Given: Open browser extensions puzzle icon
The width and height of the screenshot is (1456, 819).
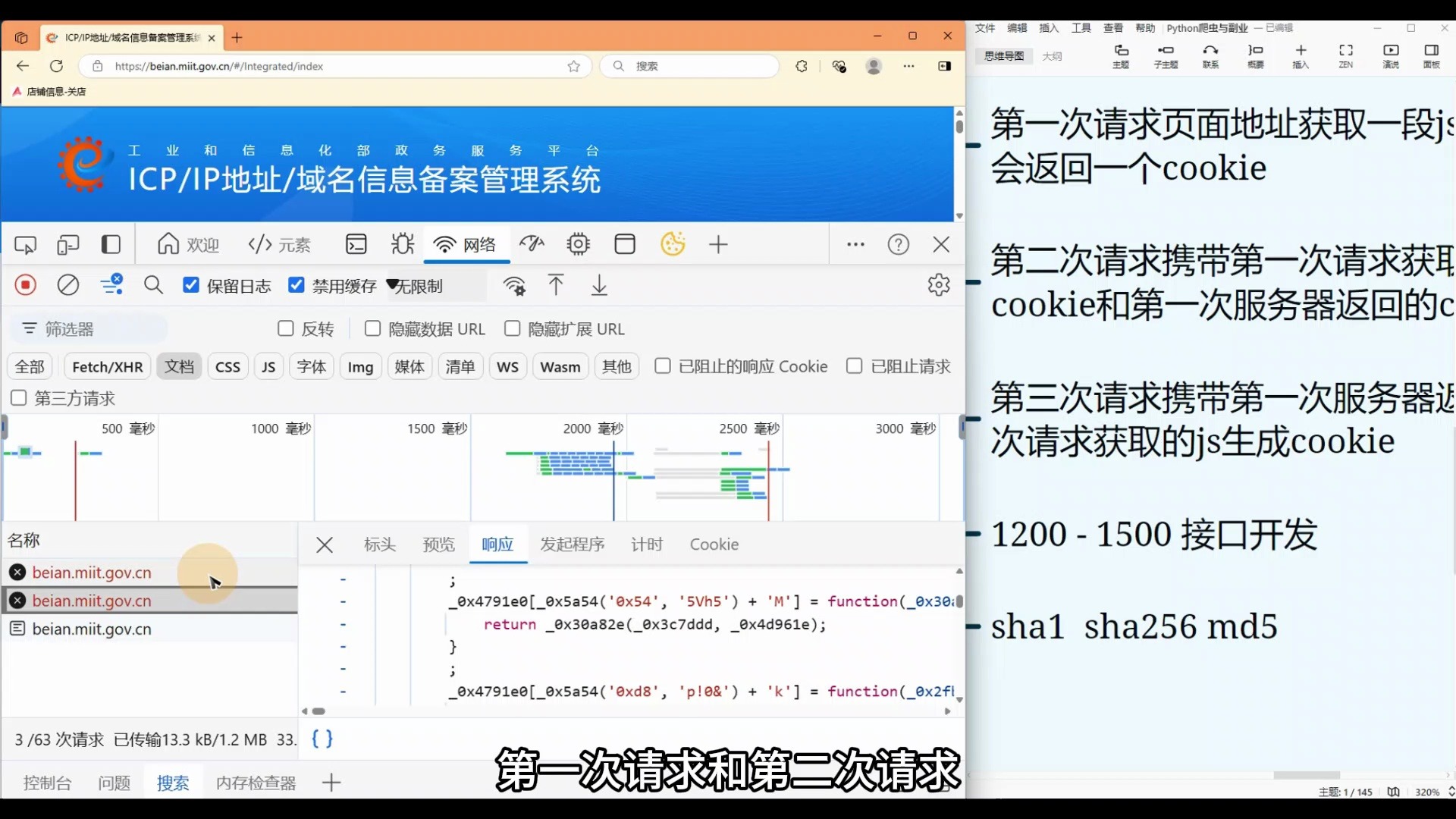Looking at the screenshot, I should click(x=802, y=66).
